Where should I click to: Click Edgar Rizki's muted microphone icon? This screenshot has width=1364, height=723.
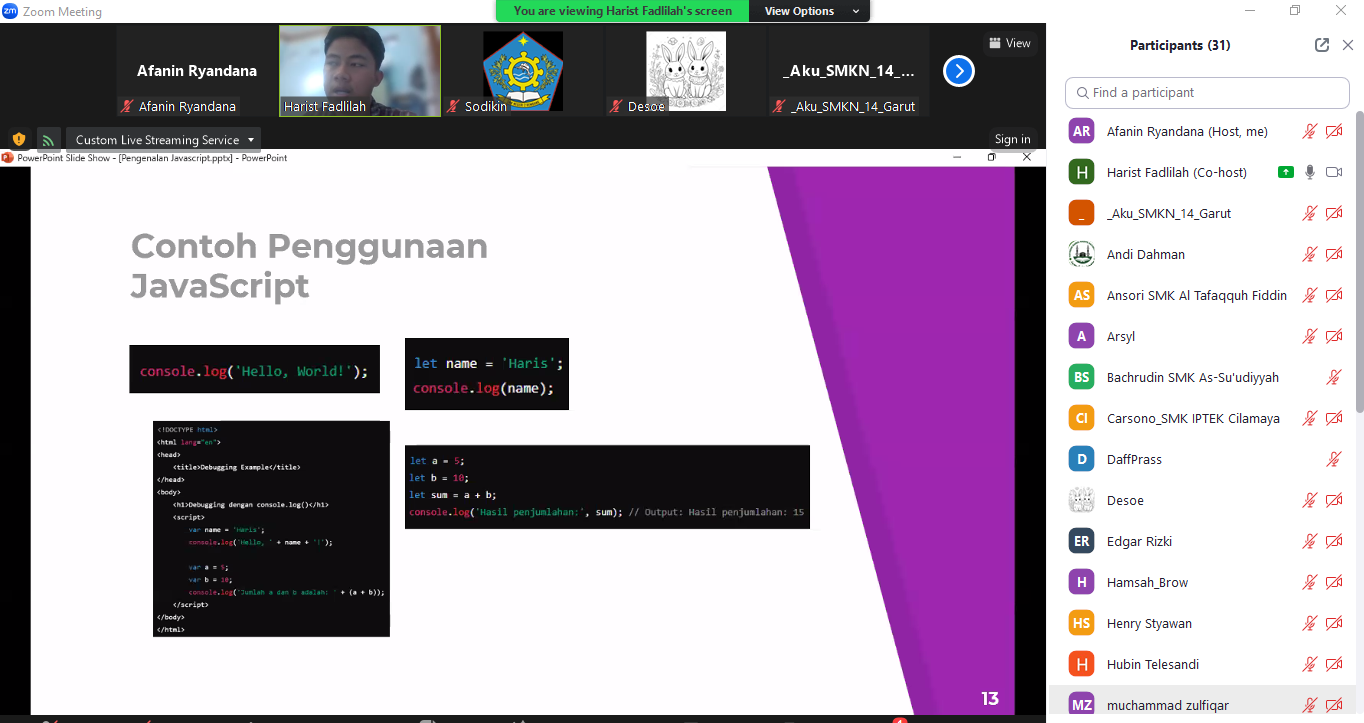click(1309, 541)
